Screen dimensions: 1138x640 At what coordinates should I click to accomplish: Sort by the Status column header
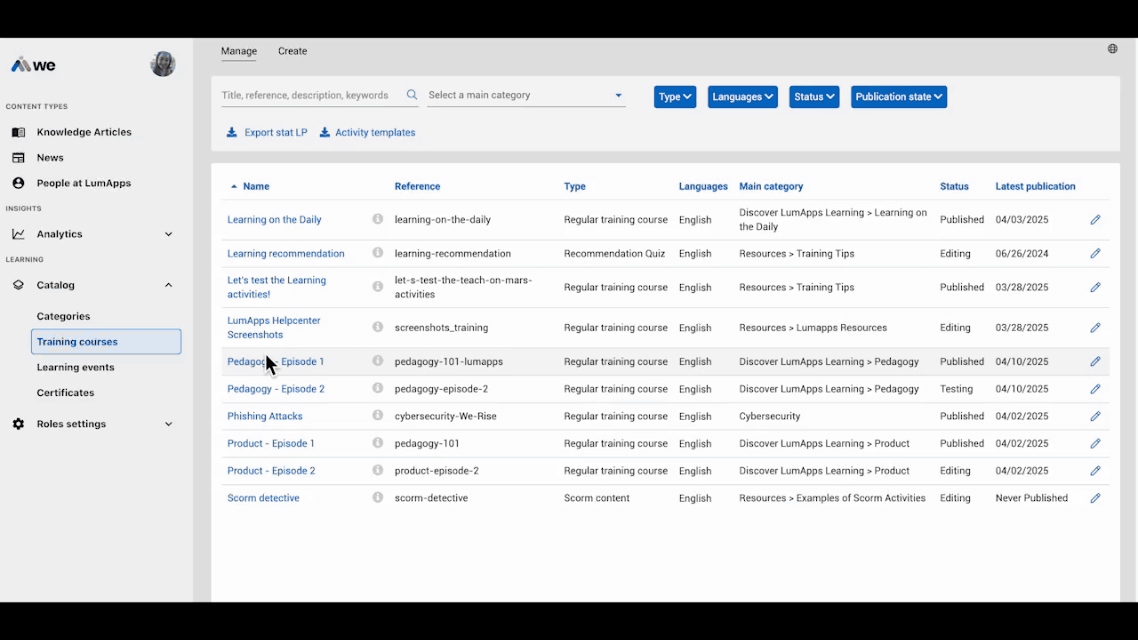[x=954, y=186]
